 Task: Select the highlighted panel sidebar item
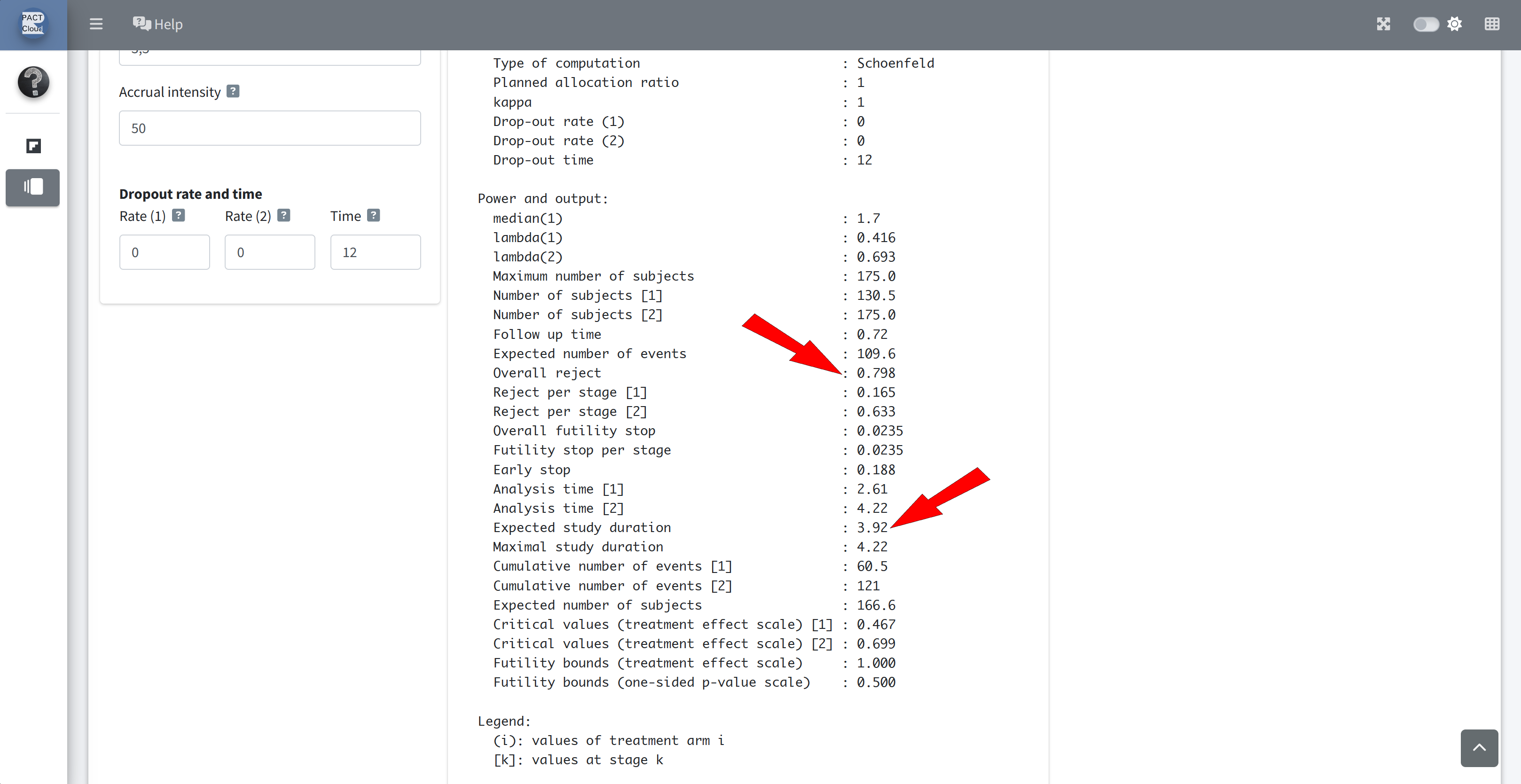[33, 187]
